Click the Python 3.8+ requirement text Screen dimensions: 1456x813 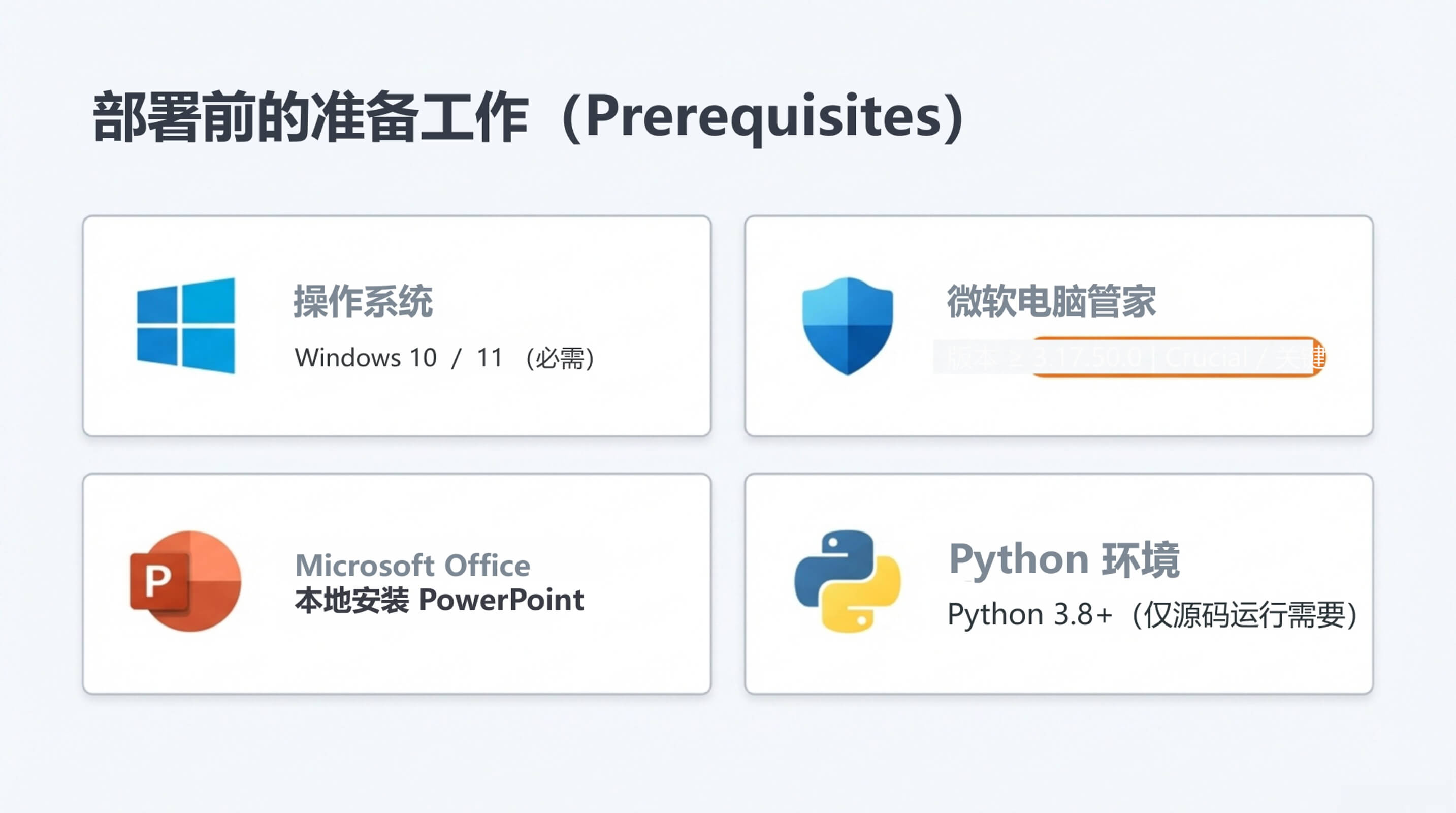[1152, 614]
